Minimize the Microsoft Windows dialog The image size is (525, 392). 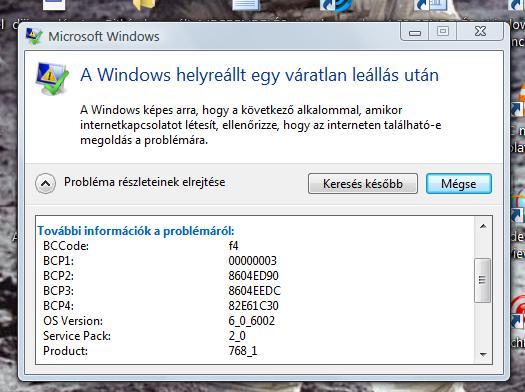point(415,32)
